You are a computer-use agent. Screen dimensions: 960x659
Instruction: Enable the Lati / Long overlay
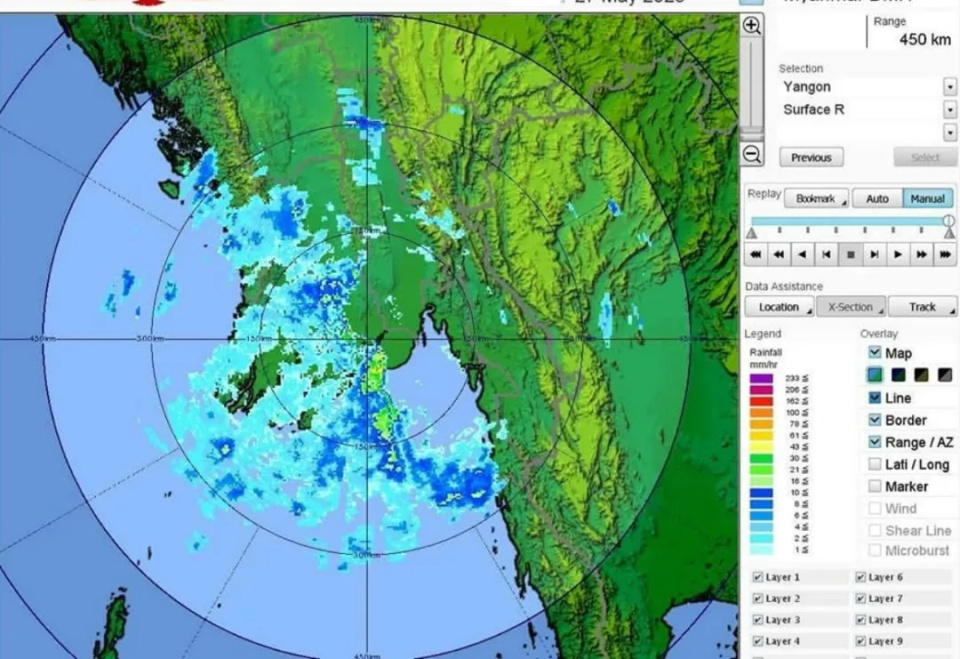(x=875, y=464)
